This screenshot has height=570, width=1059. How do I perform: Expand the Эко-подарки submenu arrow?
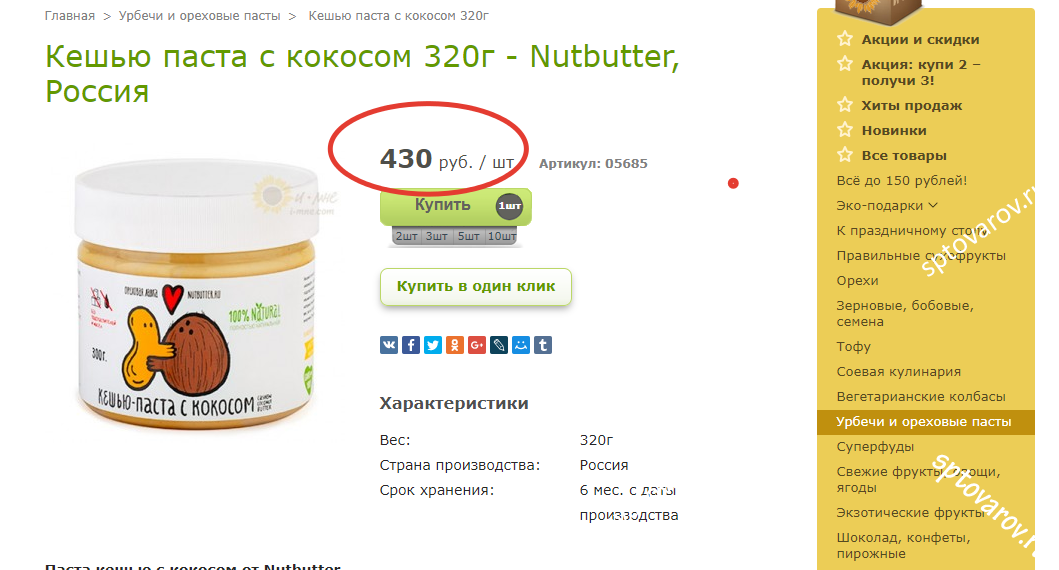click(933, 205)
